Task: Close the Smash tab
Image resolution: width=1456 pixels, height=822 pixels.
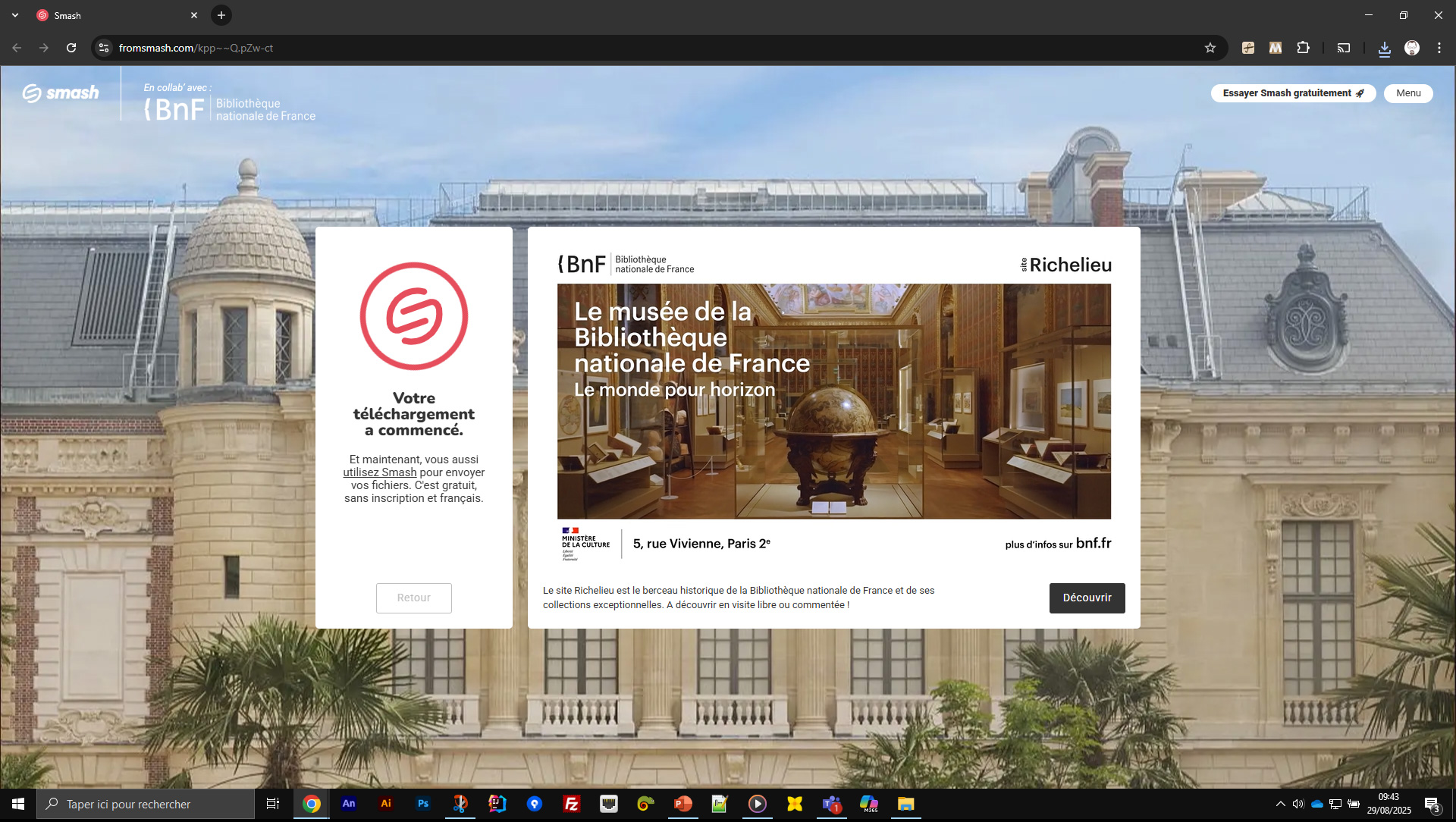Action: click(194, 15)
